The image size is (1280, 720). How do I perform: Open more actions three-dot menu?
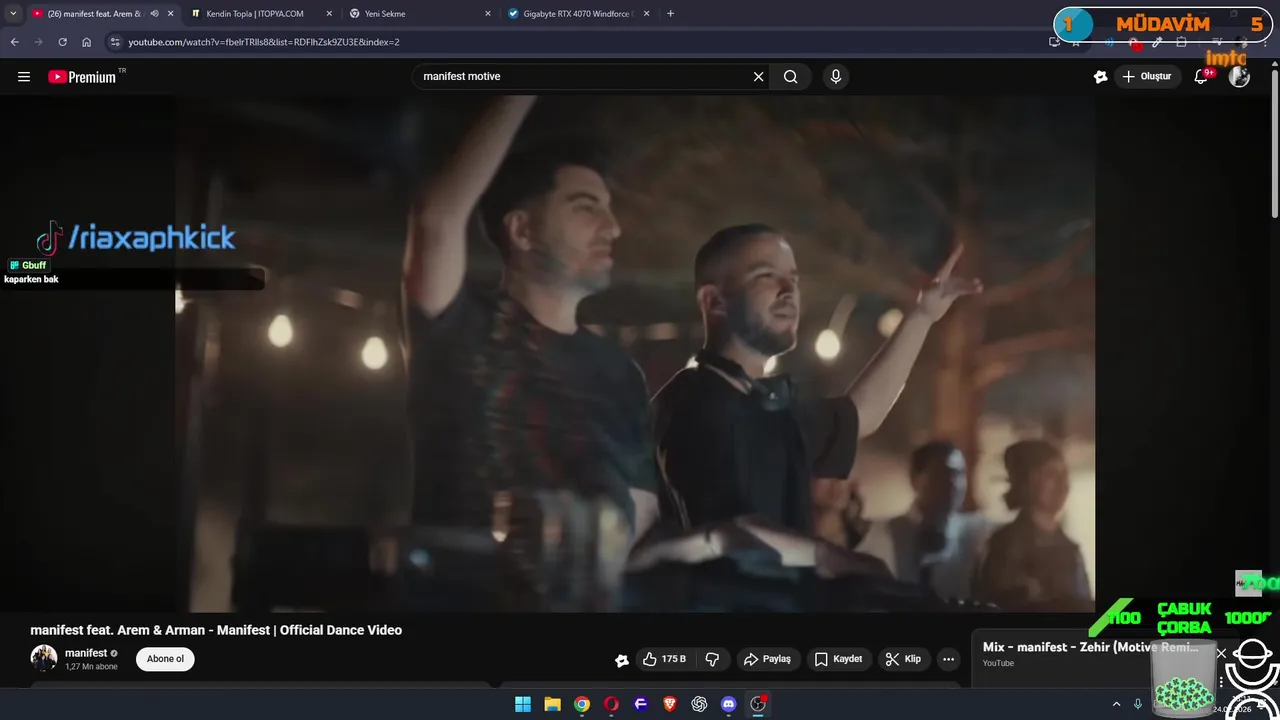948,659
